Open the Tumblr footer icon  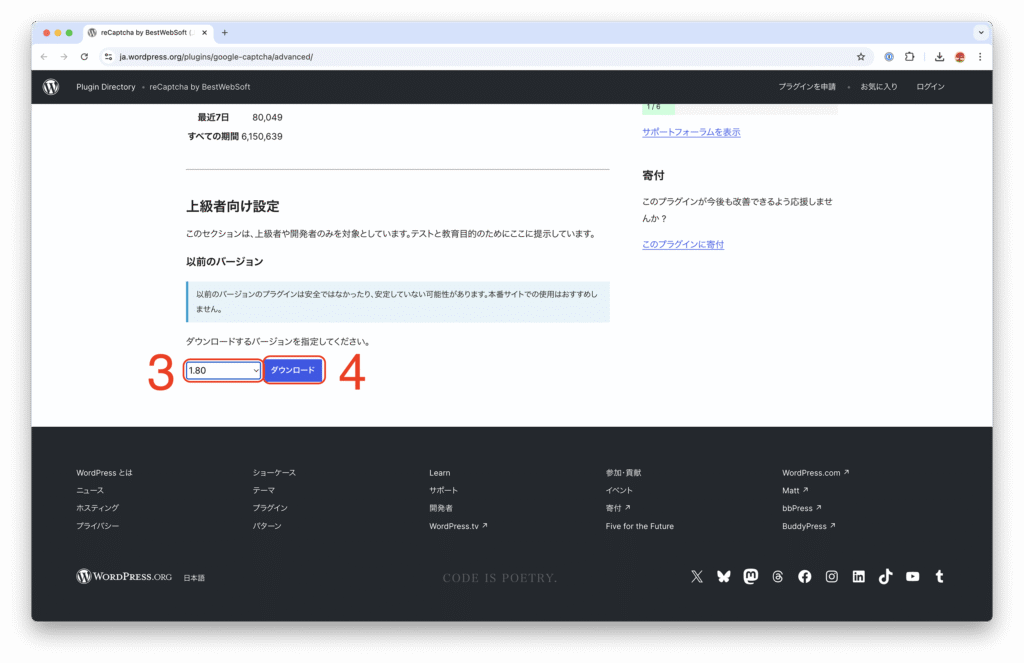pyautogui.click(x=939, y=576)
